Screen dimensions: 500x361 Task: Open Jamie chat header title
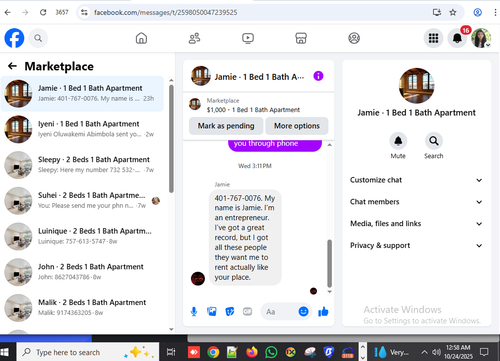259,77
